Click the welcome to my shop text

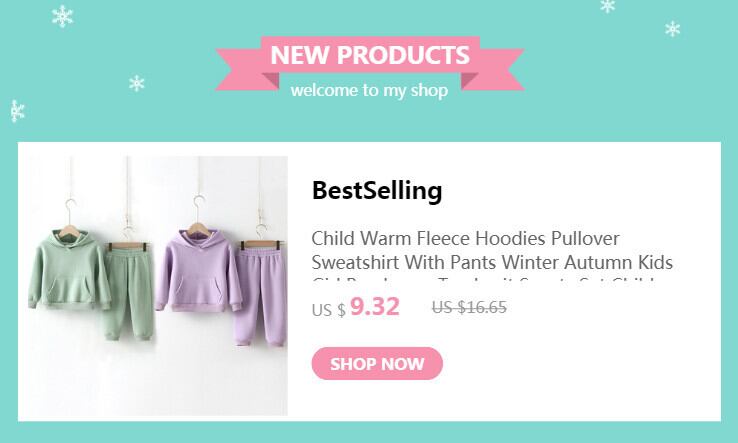tap(369, 90)
